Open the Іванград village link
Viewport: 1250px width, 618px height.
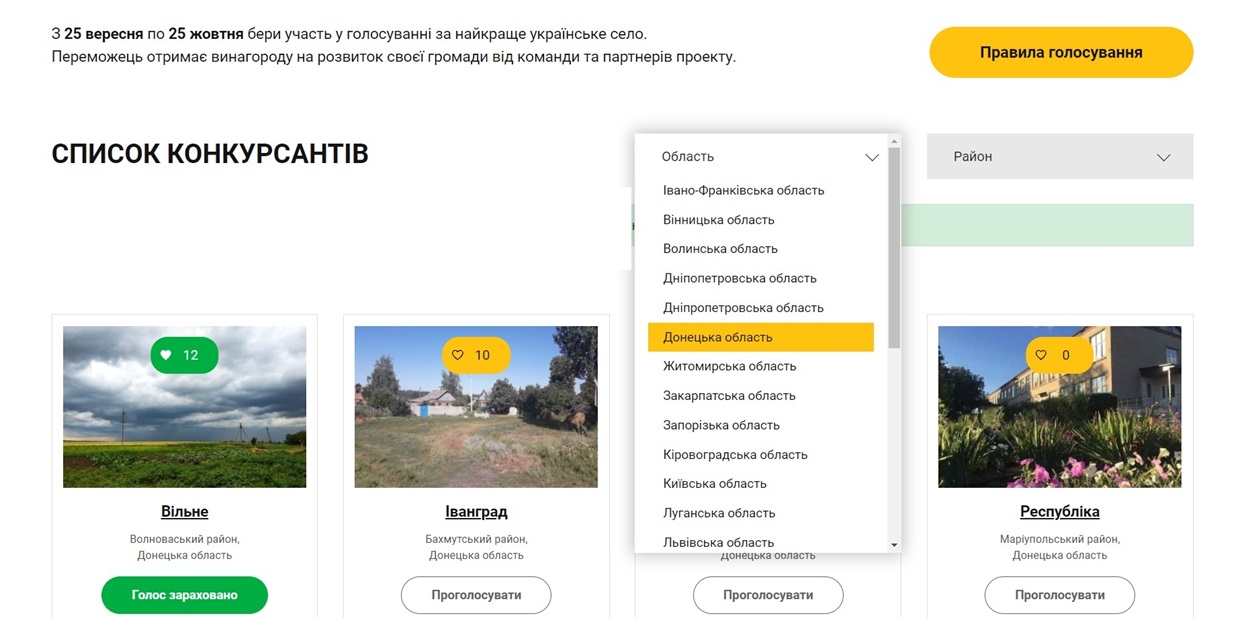[x=476, y=512]
